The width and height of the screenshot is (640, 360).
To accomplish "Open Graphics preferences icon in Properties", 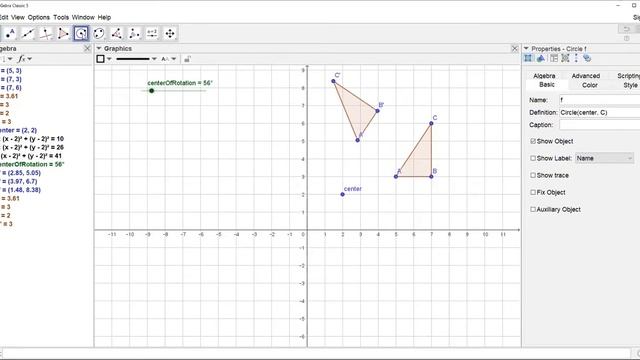I will click(x=541, y=58).
